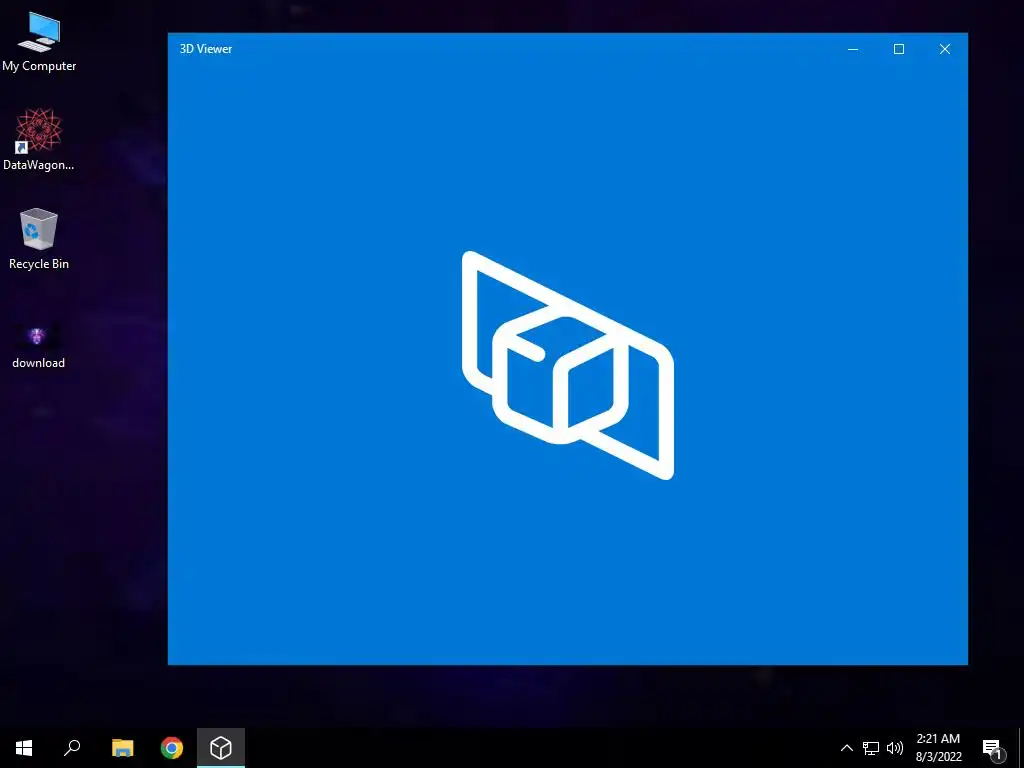Open the volume control icon

(x=895, y=748)
